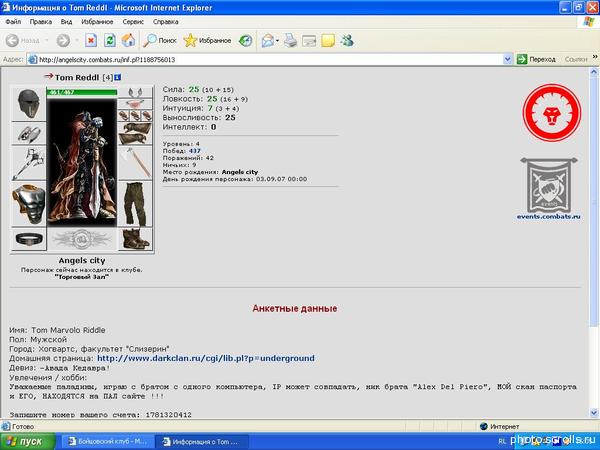Select the earrings equipment slot
Screen dimensions: 600x450
[x=135, y=93]
